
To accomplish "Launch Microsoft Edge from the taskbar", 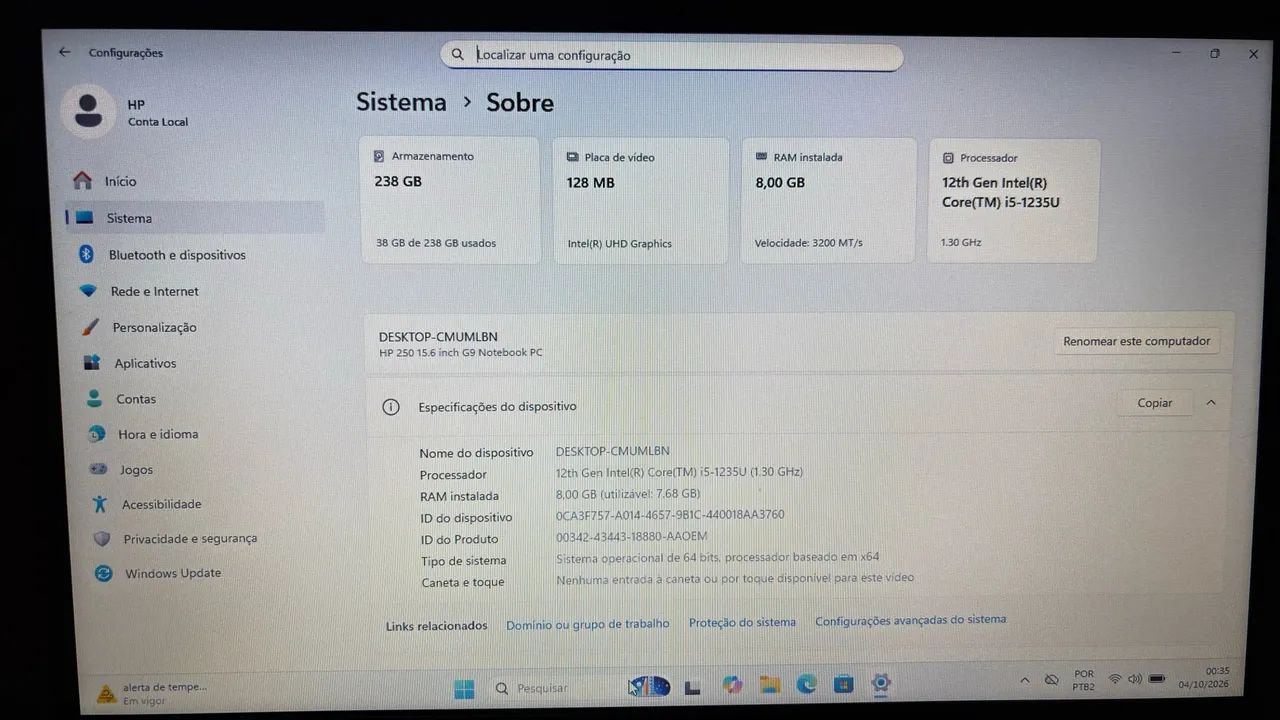I will [x=807, y=684].
